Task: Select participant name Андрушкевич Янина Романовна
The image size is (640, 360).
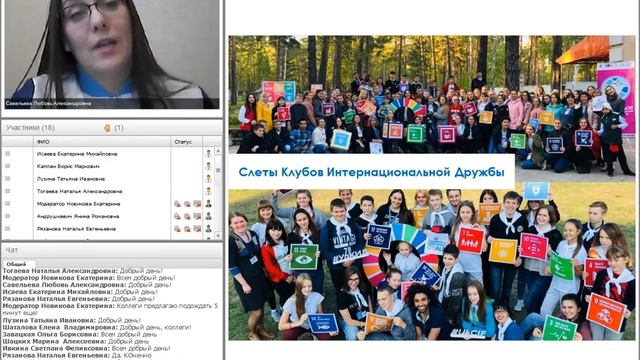Action: coord(78,216)
